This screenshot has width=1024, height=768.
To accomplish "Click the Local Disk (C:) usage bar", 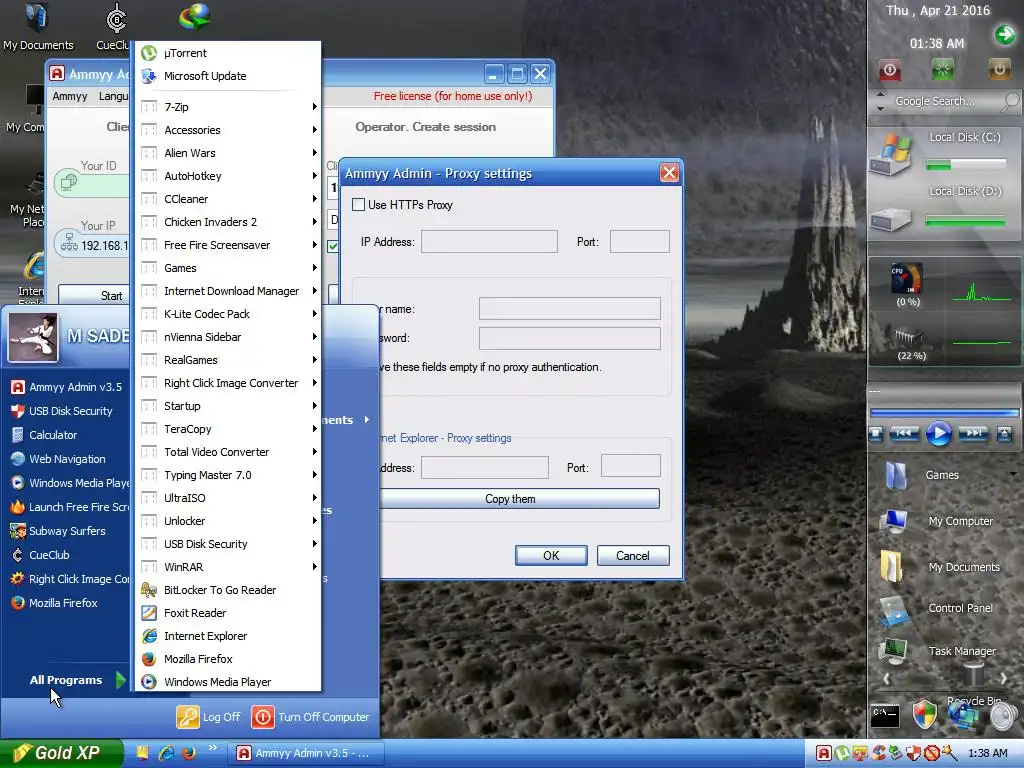I will click(965, 165).
